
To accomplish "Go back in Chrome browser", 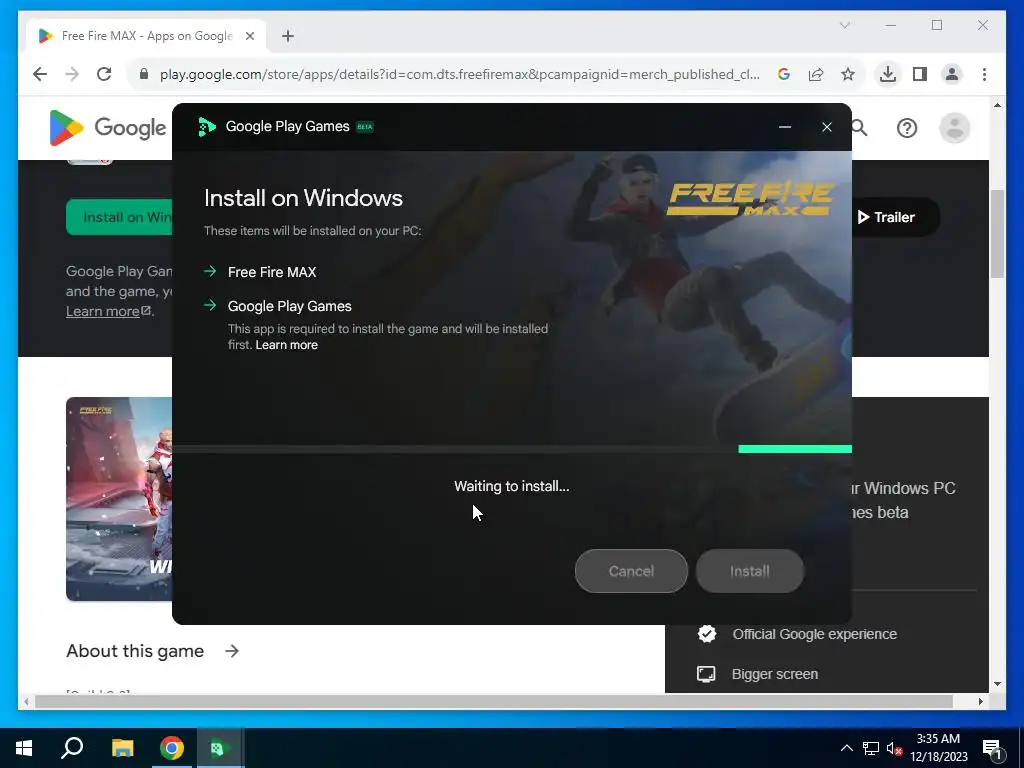I will [x=40, y=74].
